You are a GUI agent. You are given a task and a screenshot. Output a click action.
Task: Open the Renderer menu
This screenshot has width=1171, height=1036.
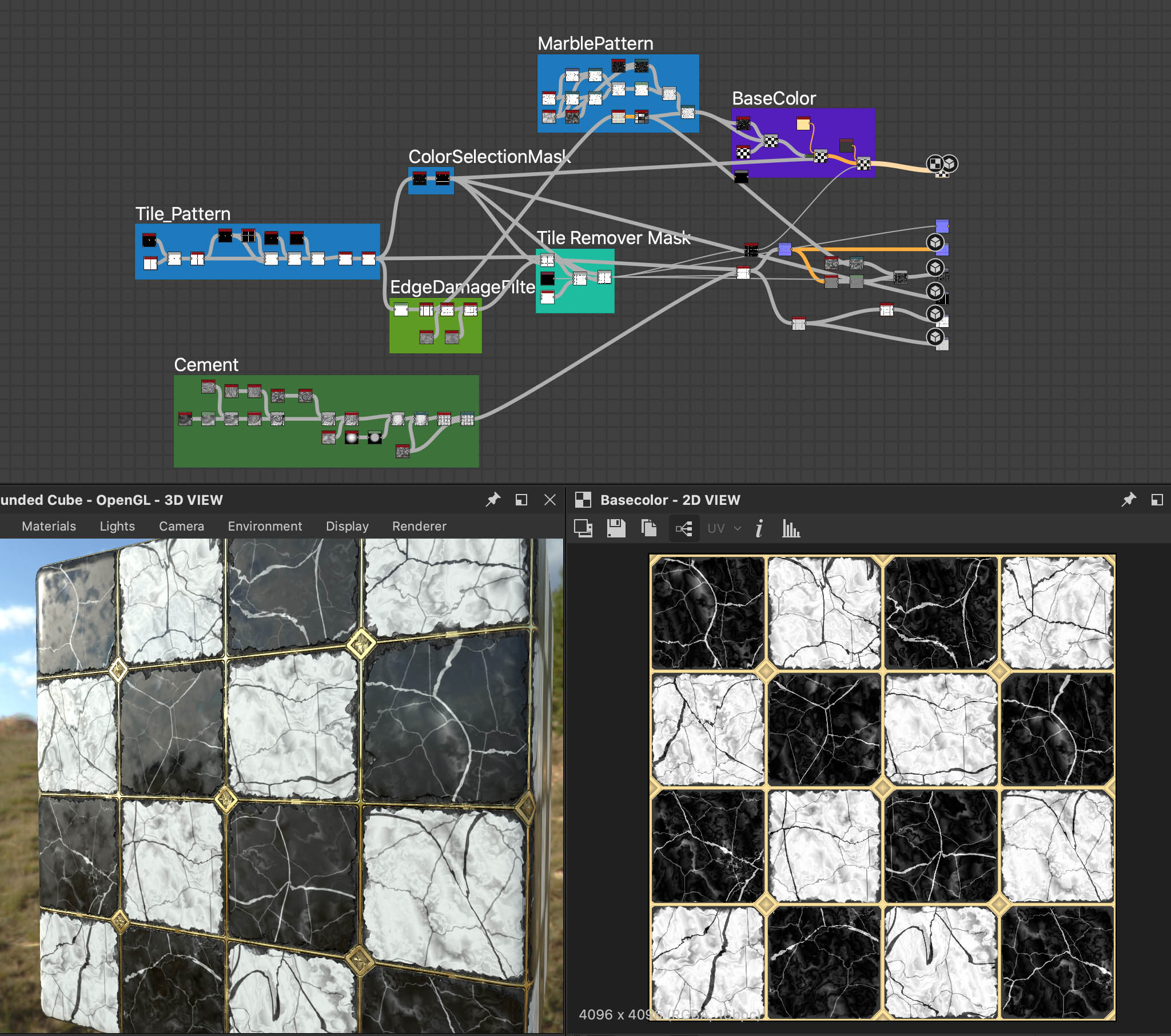[419, 526]
